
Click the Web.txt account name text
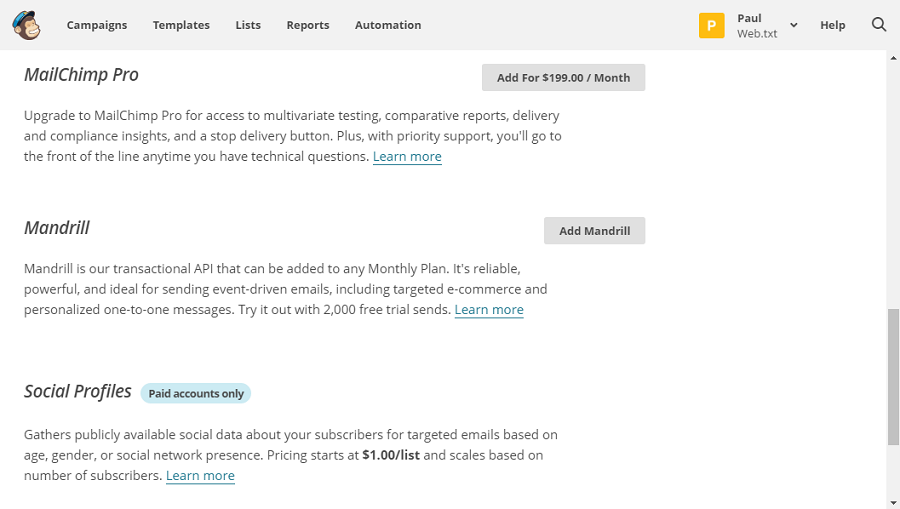click(757, 33)
